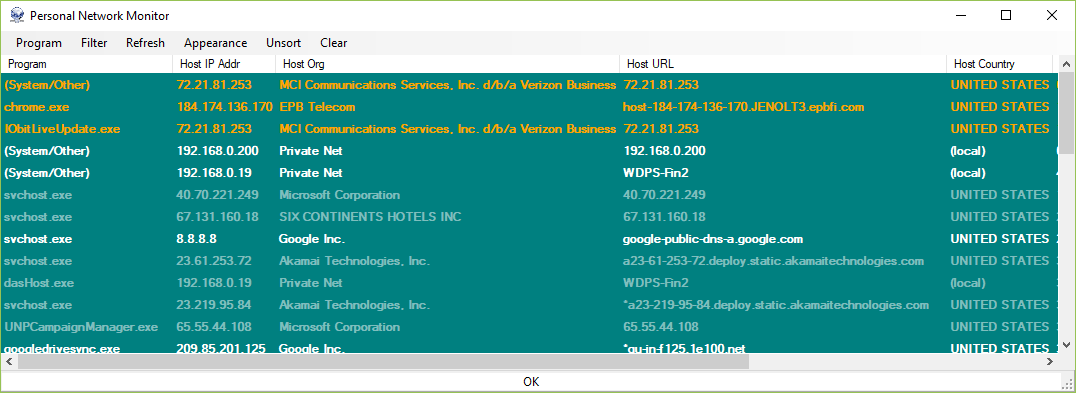
Task: Select the IObitLiveUpdate.exe row
Action: point(529,129)
